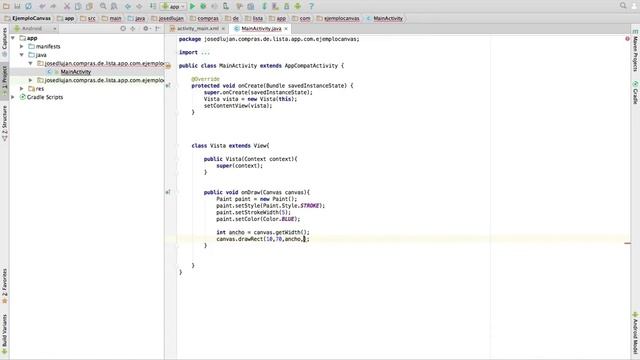Click the Navigate Back arrow icon
Image resolution: width=640 pixels, height=360 pixels.
click(x=128, y=6)
